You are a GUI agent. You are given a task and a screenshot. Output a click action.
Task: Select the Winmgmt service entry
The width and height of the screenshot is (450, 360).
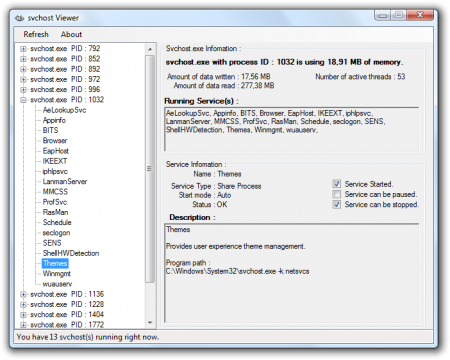pyautogui.click(x=57, y=274)
